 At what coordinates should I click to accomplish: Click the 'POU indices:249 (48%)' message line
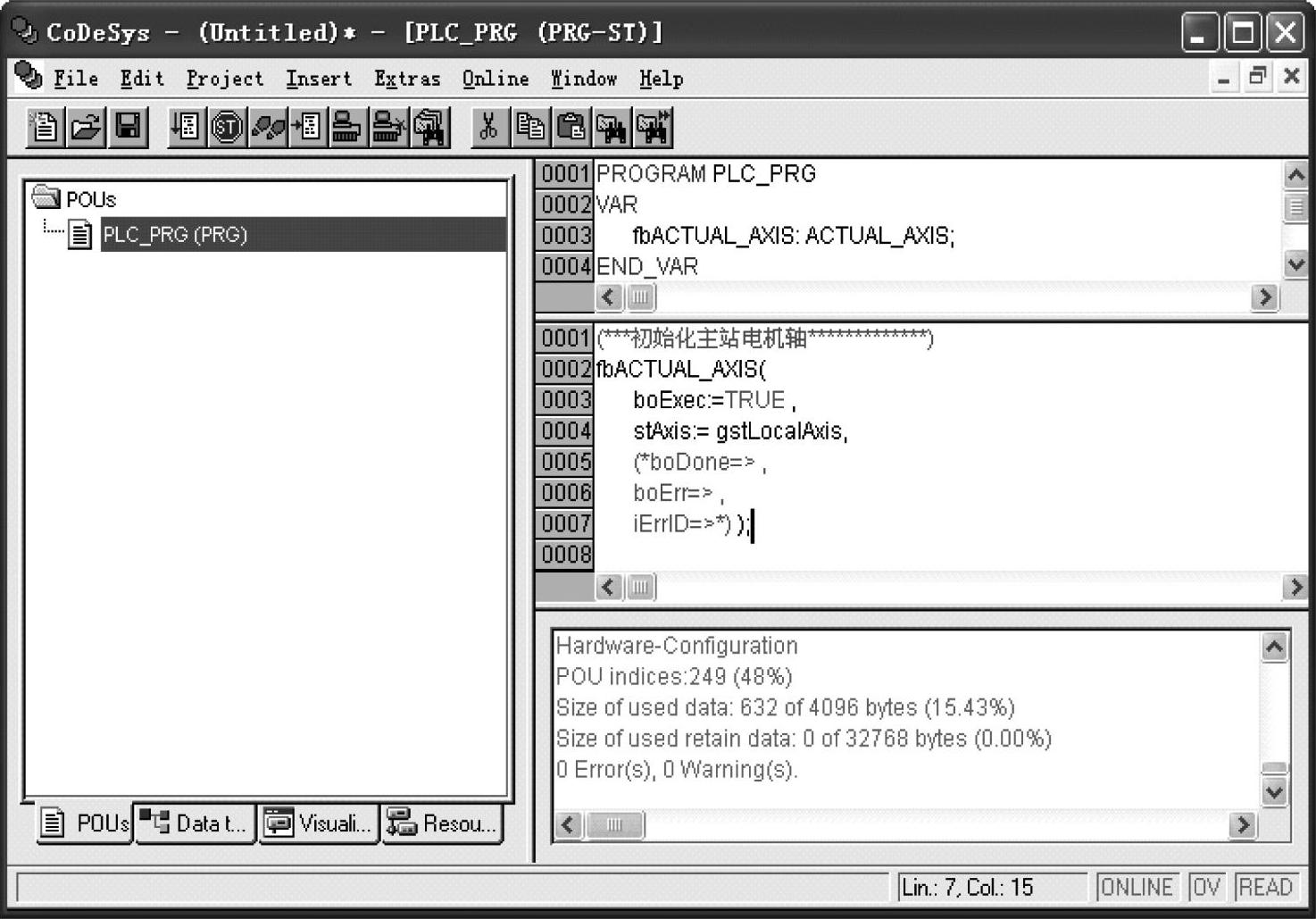674,676
